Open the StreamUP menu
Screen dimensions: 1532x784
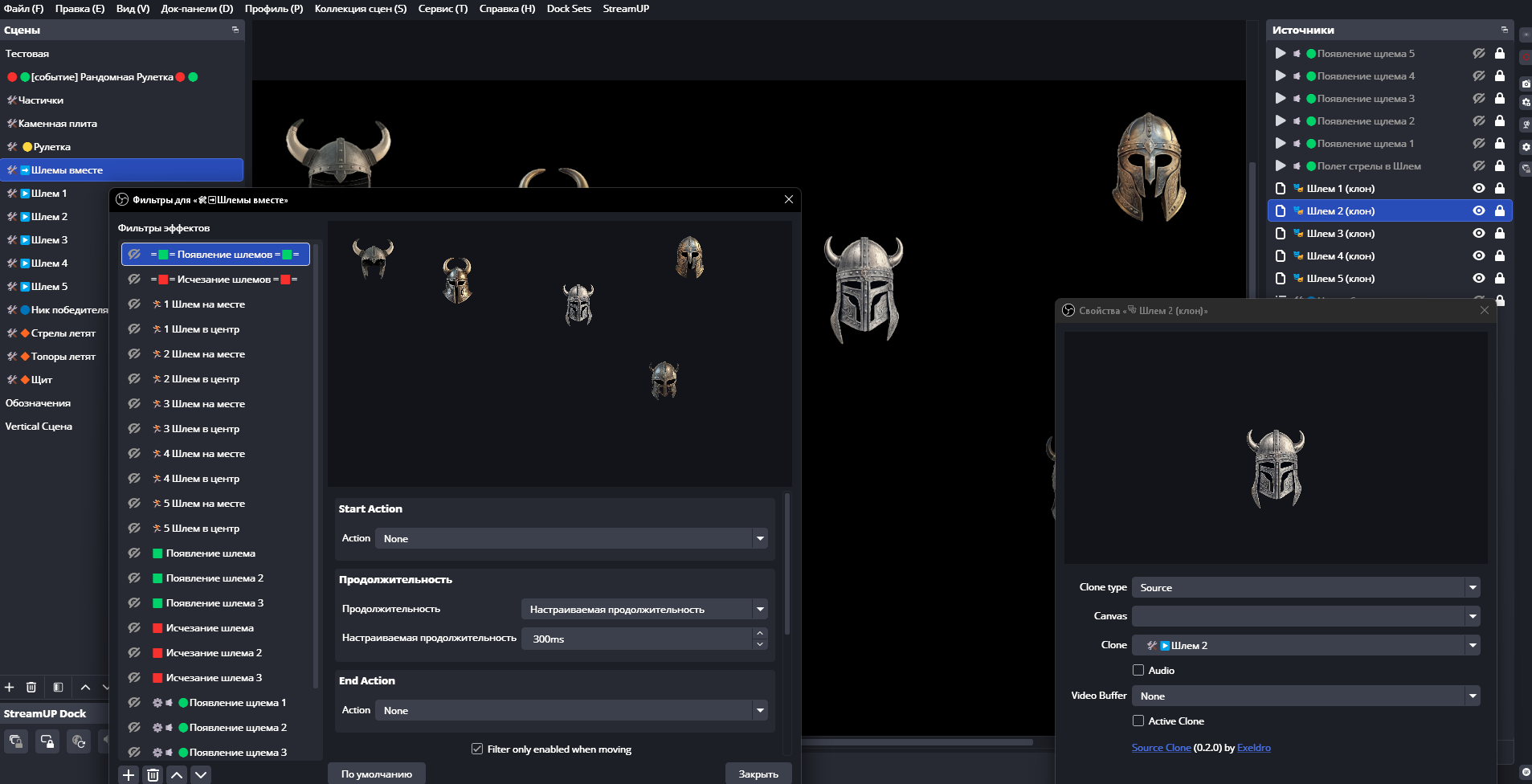pyautogui.click(x=626, y=9)
